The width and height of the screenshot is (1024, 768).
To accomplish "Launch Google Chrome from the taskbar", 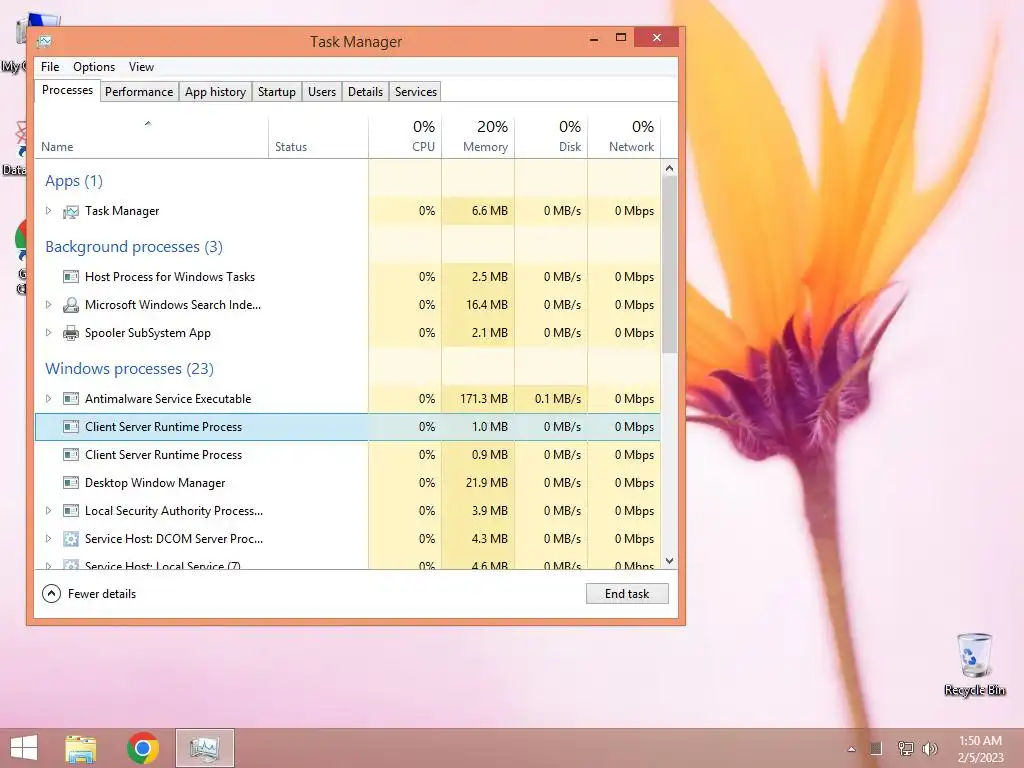I will point(143,748).
